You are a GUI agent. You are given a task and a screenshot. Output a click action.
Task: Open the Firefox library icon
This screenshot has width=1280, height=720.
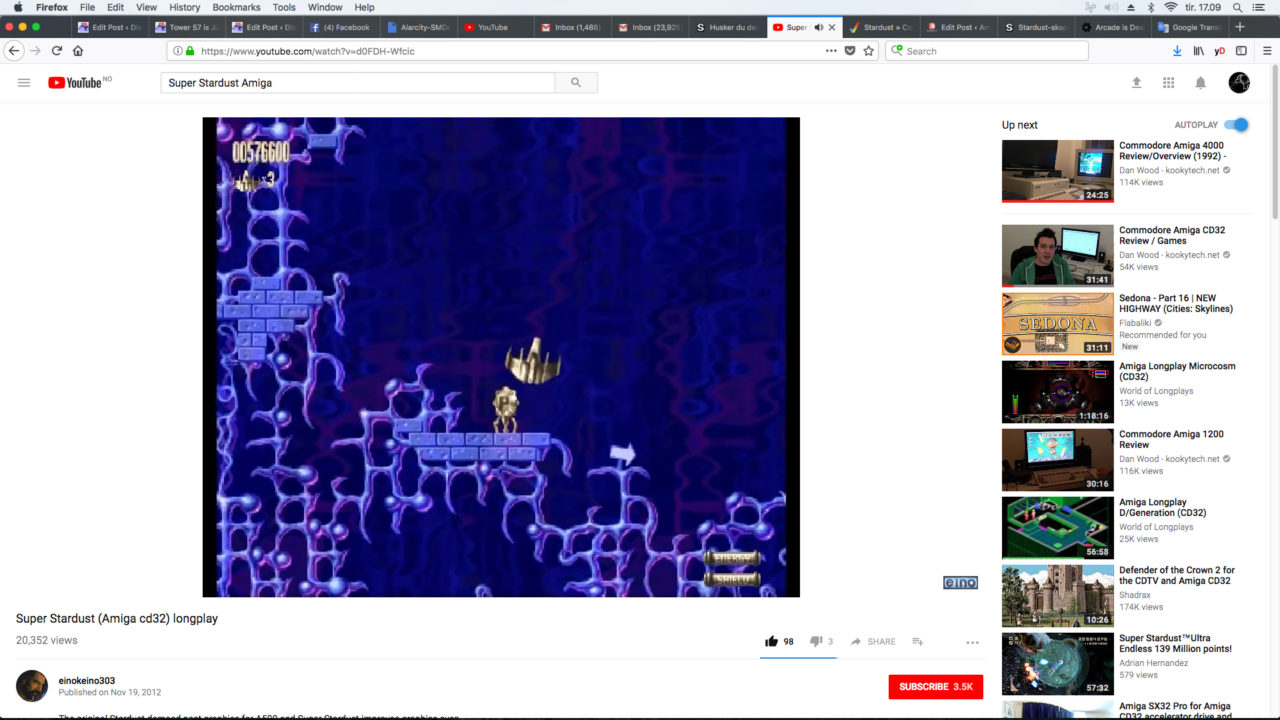click(1199, 51)
